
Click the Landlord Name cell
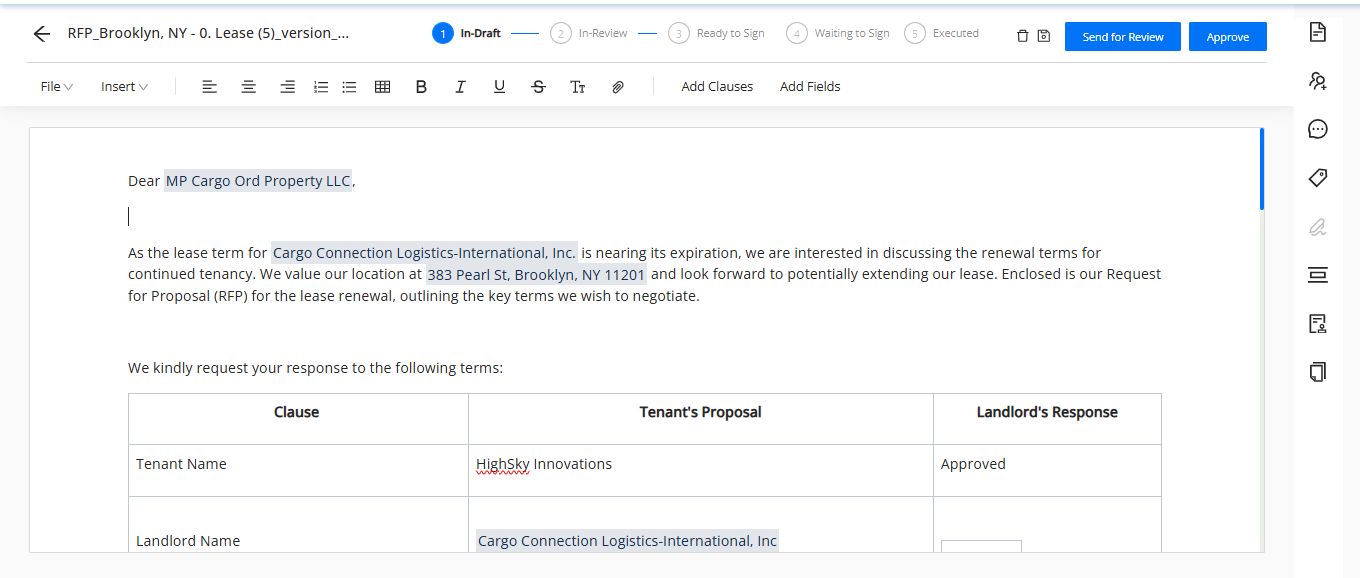[x=298, y=525]
